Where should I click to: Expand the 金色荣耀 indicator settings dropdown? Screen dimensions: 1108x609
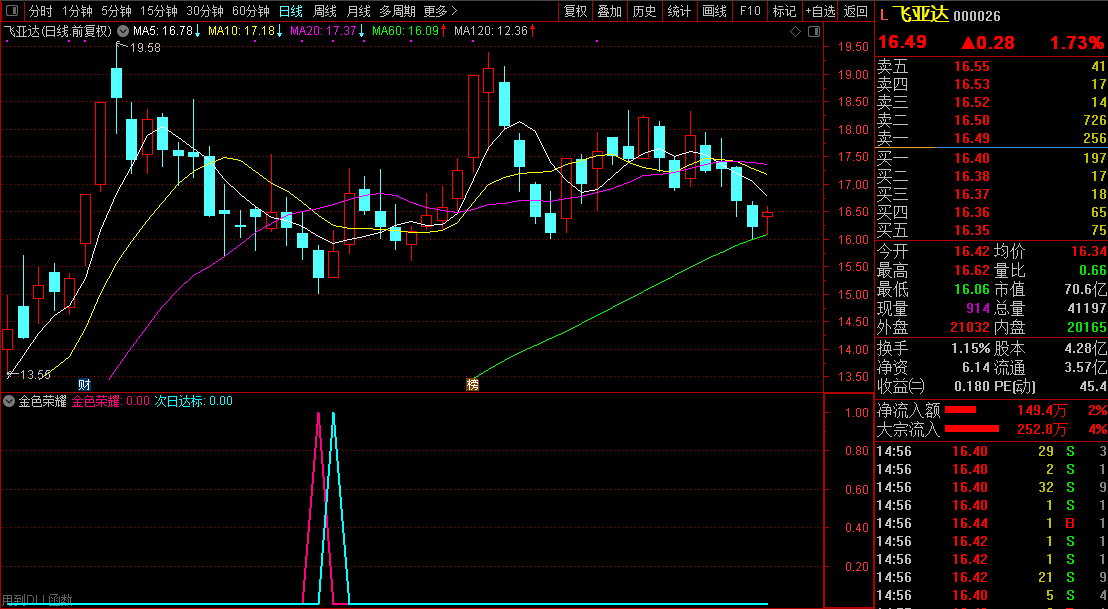pyautogui.click(x=9, y=401)
